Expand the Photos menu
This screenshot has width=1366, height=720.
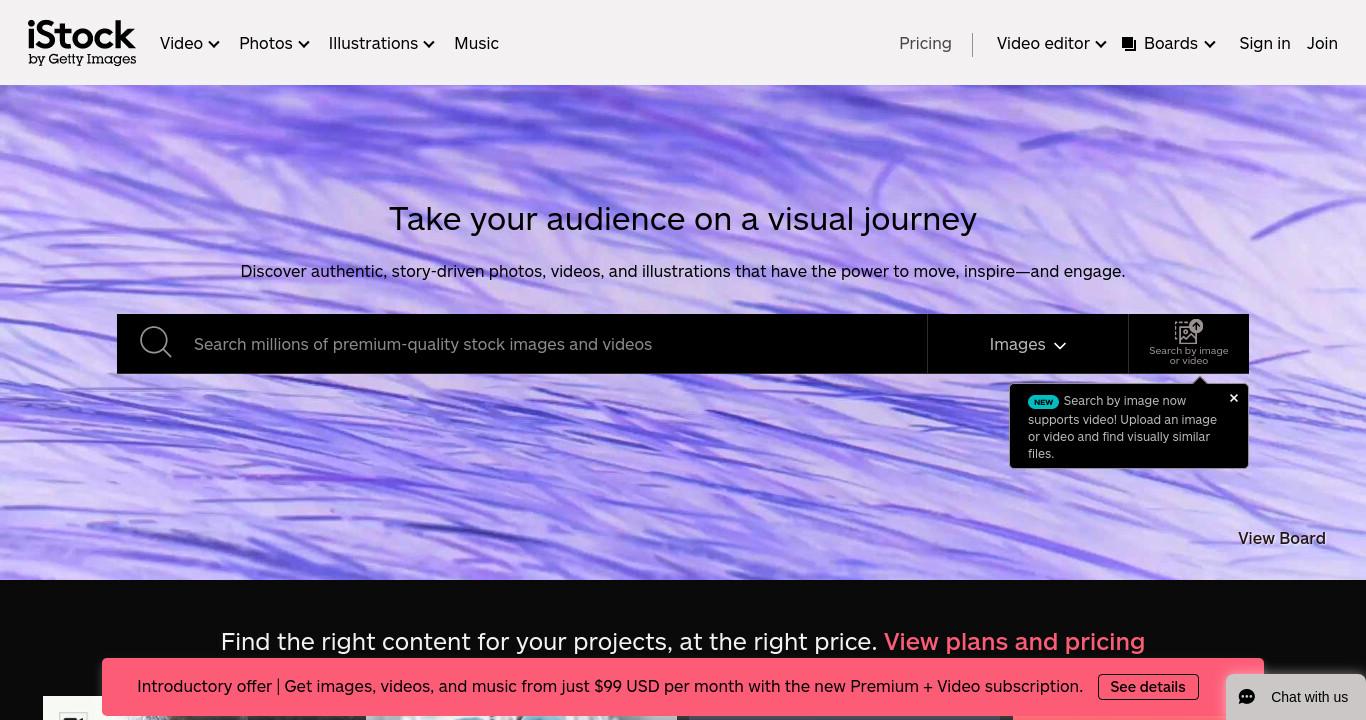point(274,43)
